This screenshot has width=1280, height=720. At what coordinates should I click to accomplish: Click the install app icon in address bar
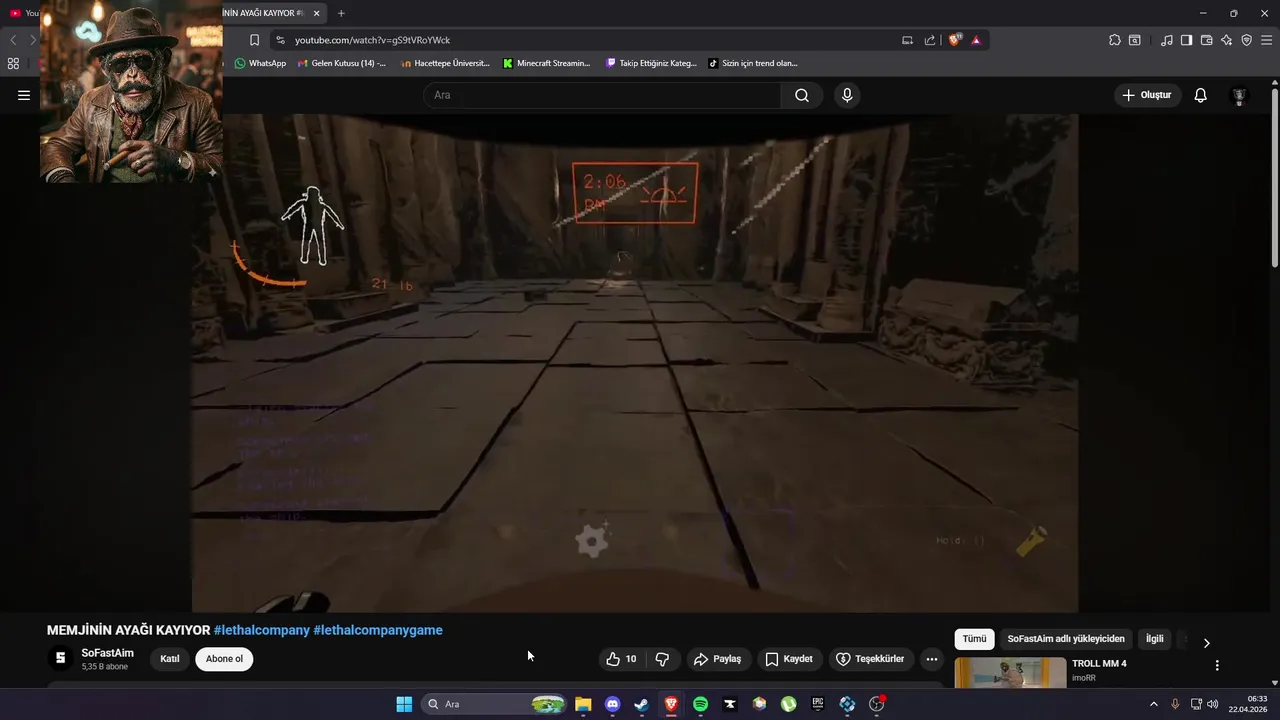[x=907, y=40]
